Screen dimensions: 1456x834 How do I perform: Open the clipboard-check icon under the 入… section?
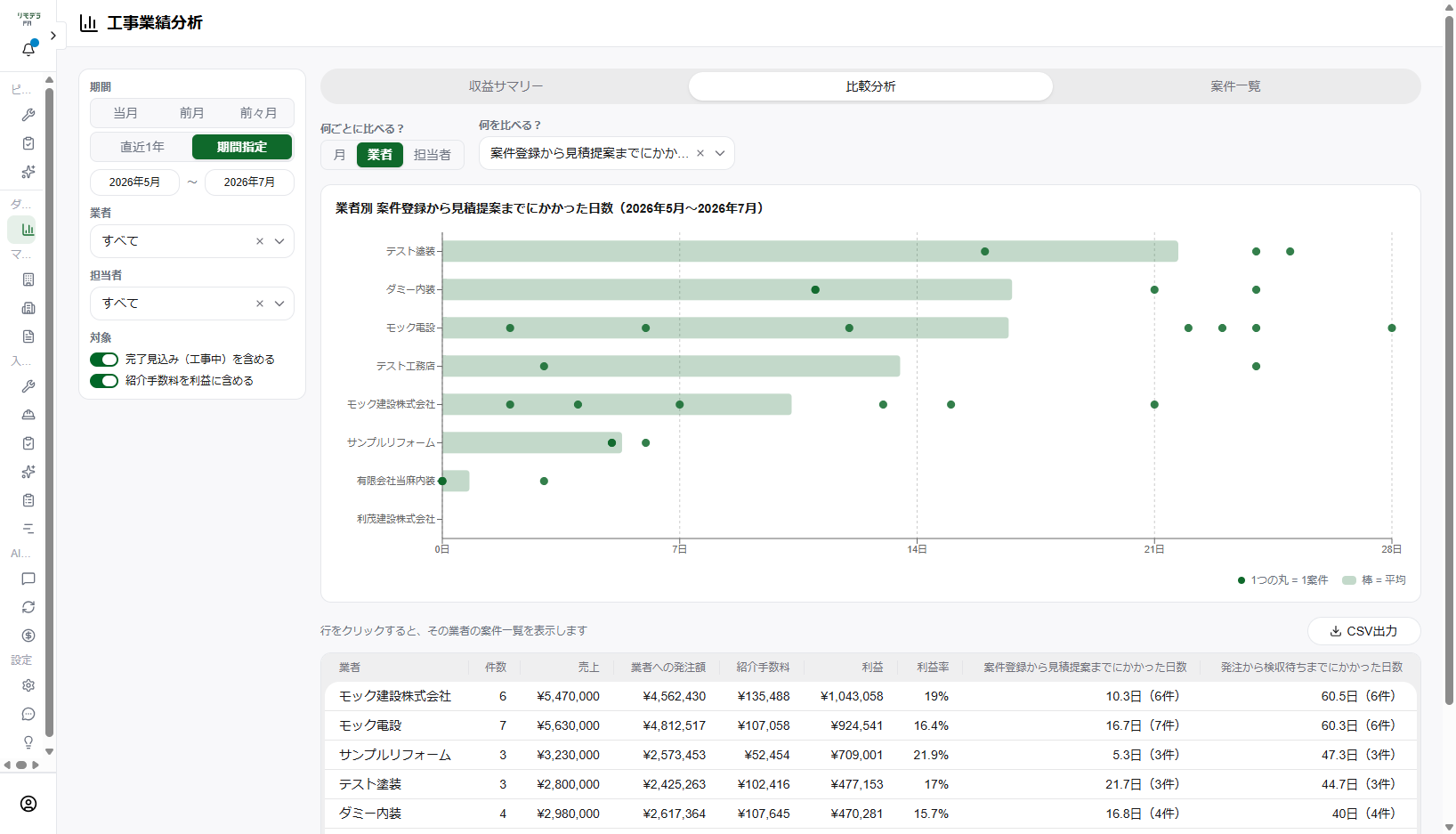(x=28, y=443)
